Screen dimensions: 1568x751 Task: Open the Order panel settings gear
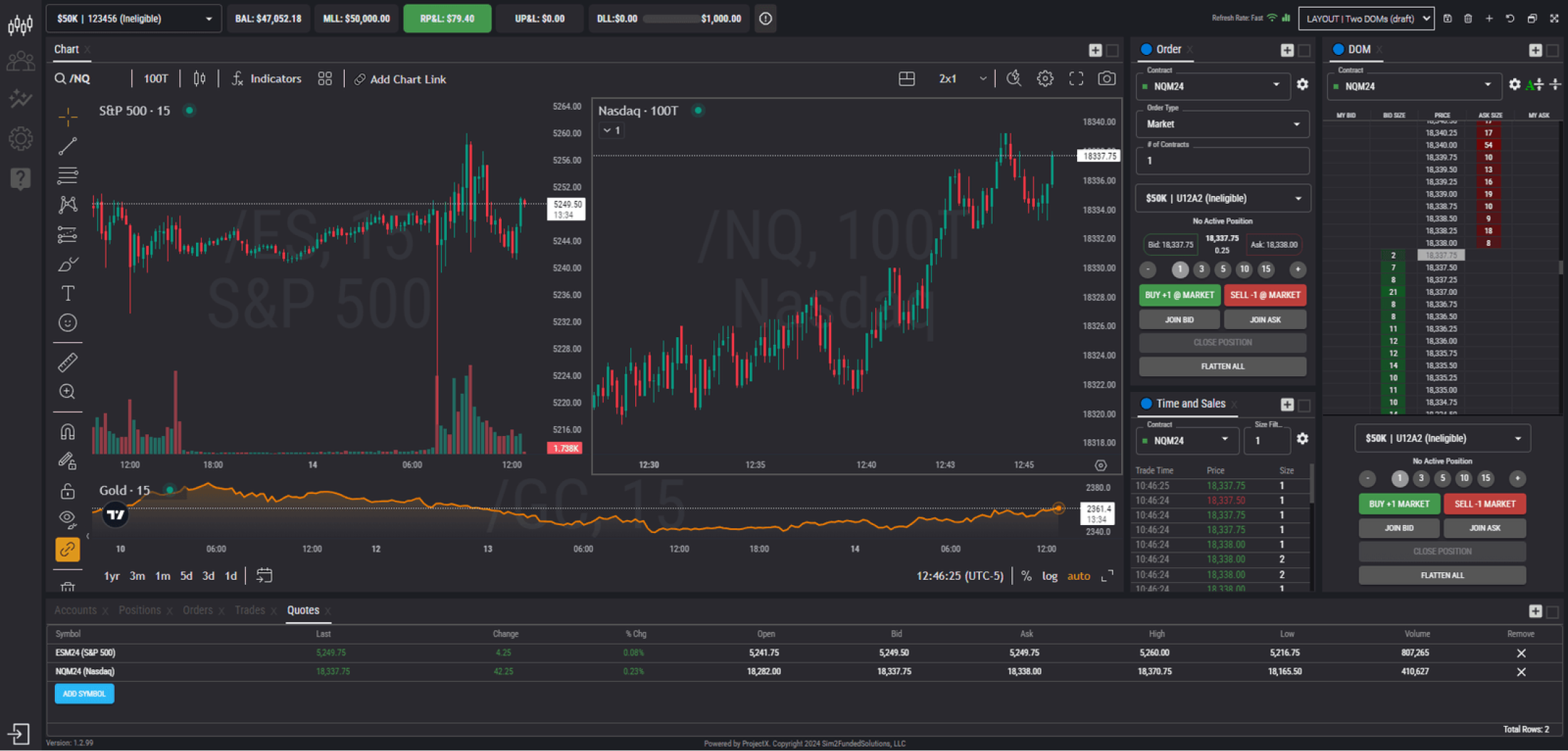pyautogui.click(x=1302, y=85)
